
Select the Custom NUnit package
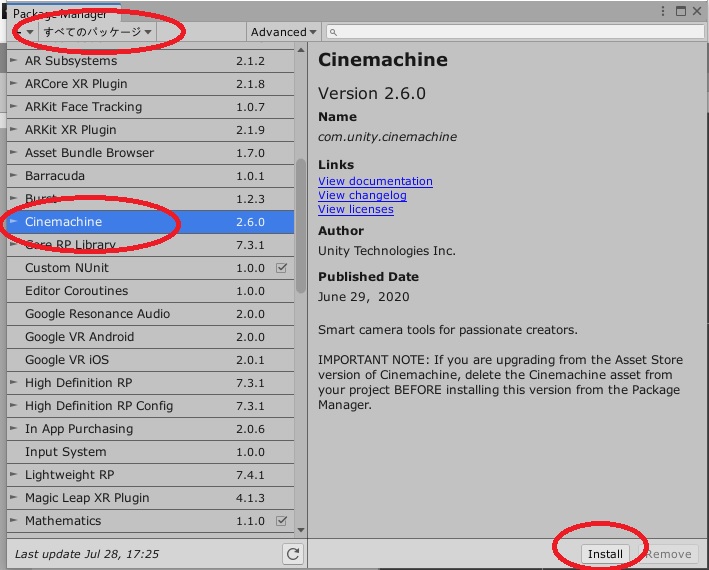click(150, 268)
